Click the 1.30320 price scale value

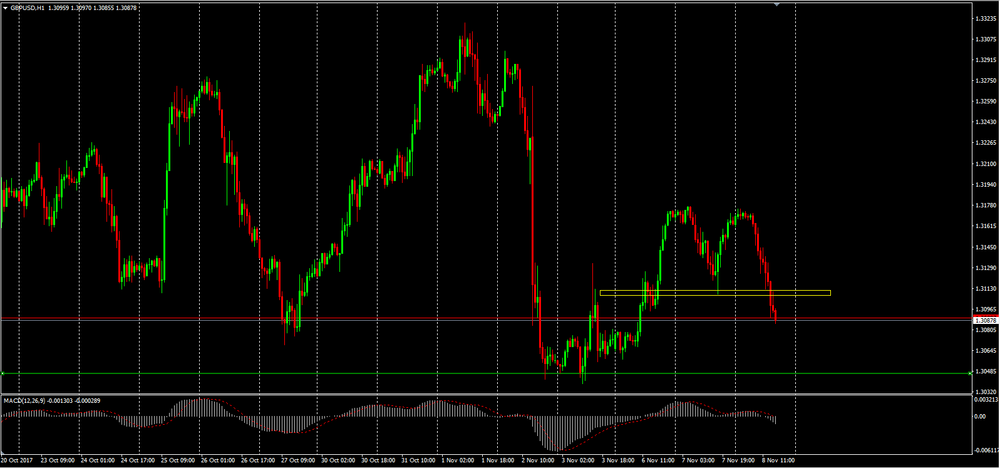[x=985, y=391]
